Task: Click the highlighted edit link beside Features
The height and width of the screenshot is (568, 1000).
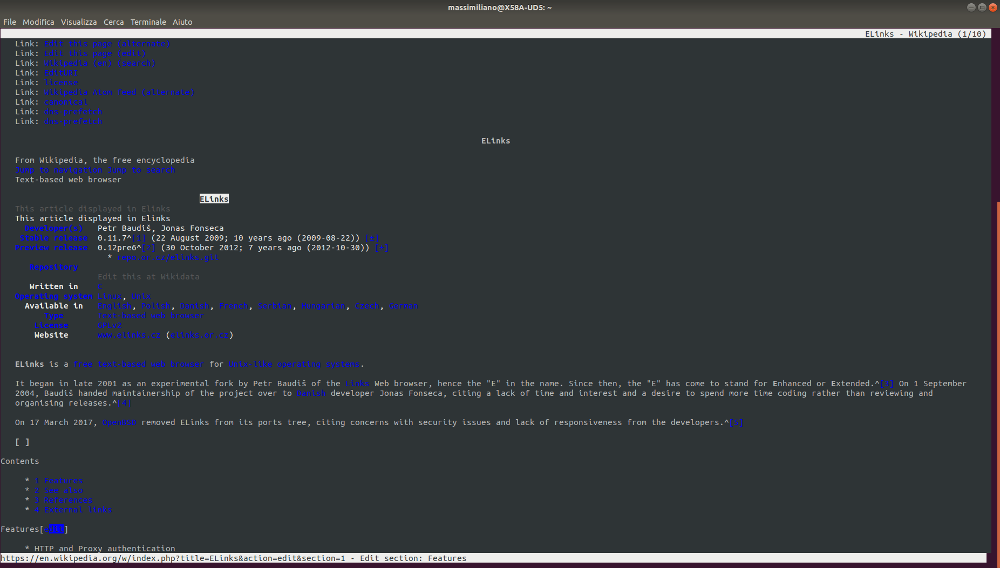Action: click(56, 529)
